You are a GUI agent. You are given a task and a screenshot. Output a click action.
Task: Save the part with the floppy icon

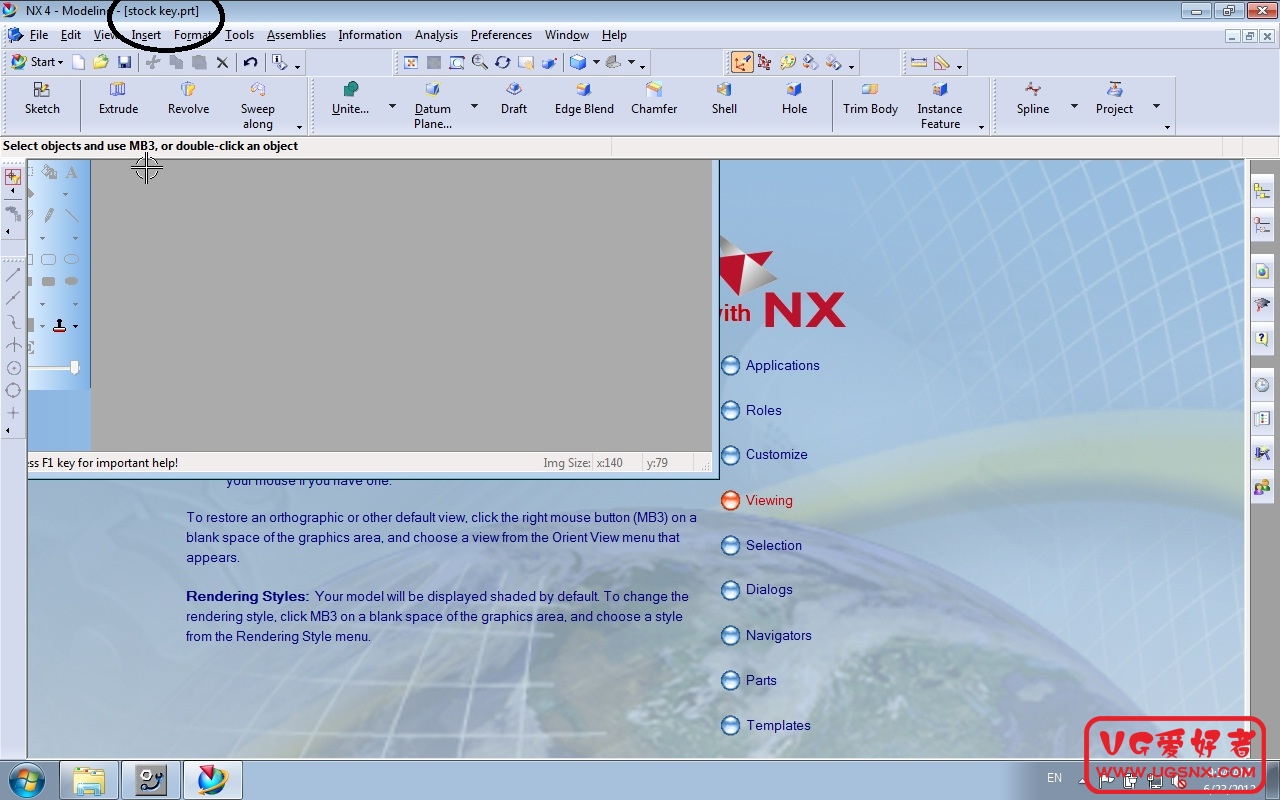coord(124,62)
